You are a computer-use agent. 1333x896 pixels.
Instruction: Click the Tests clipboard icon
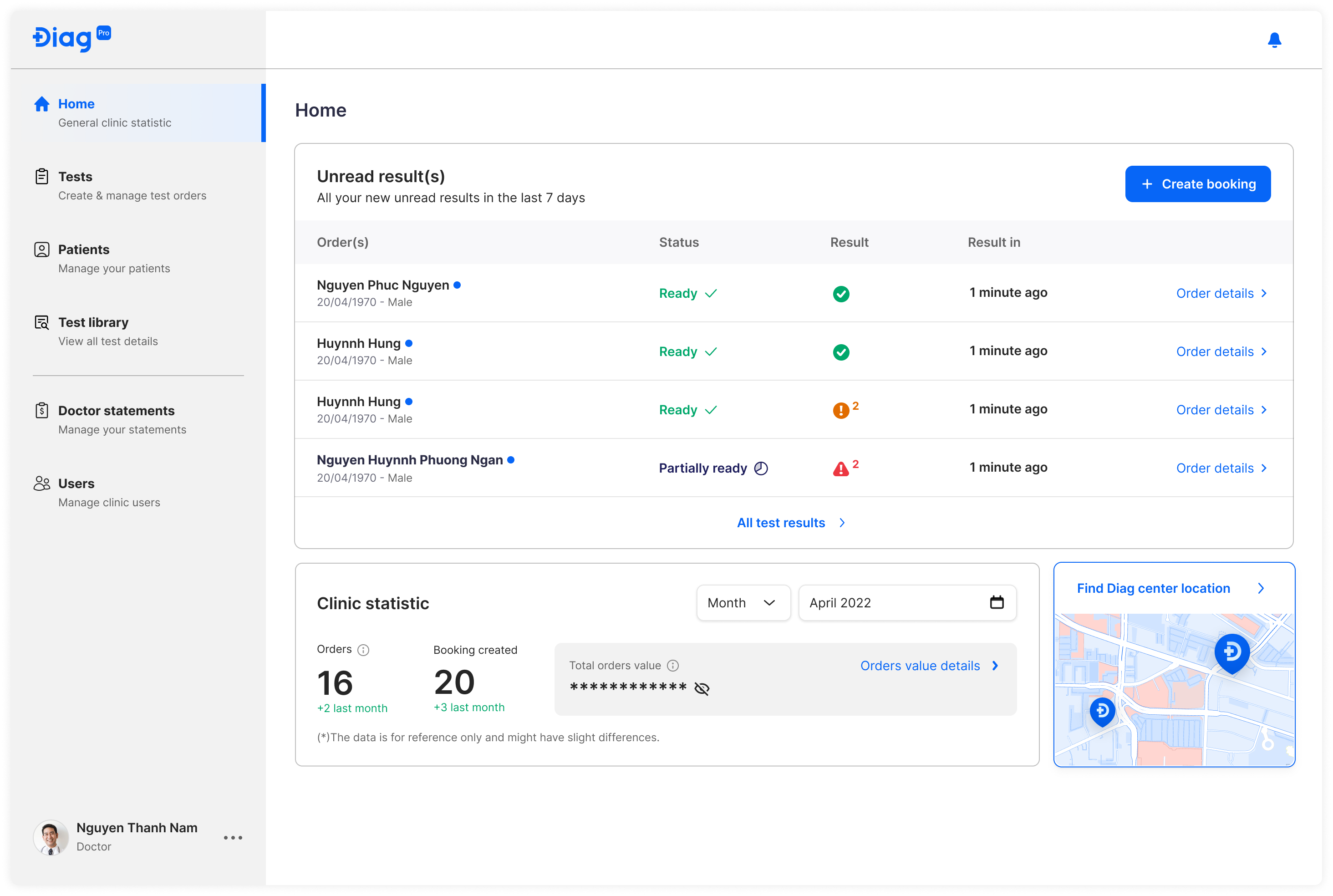click(x=42, y=177)
